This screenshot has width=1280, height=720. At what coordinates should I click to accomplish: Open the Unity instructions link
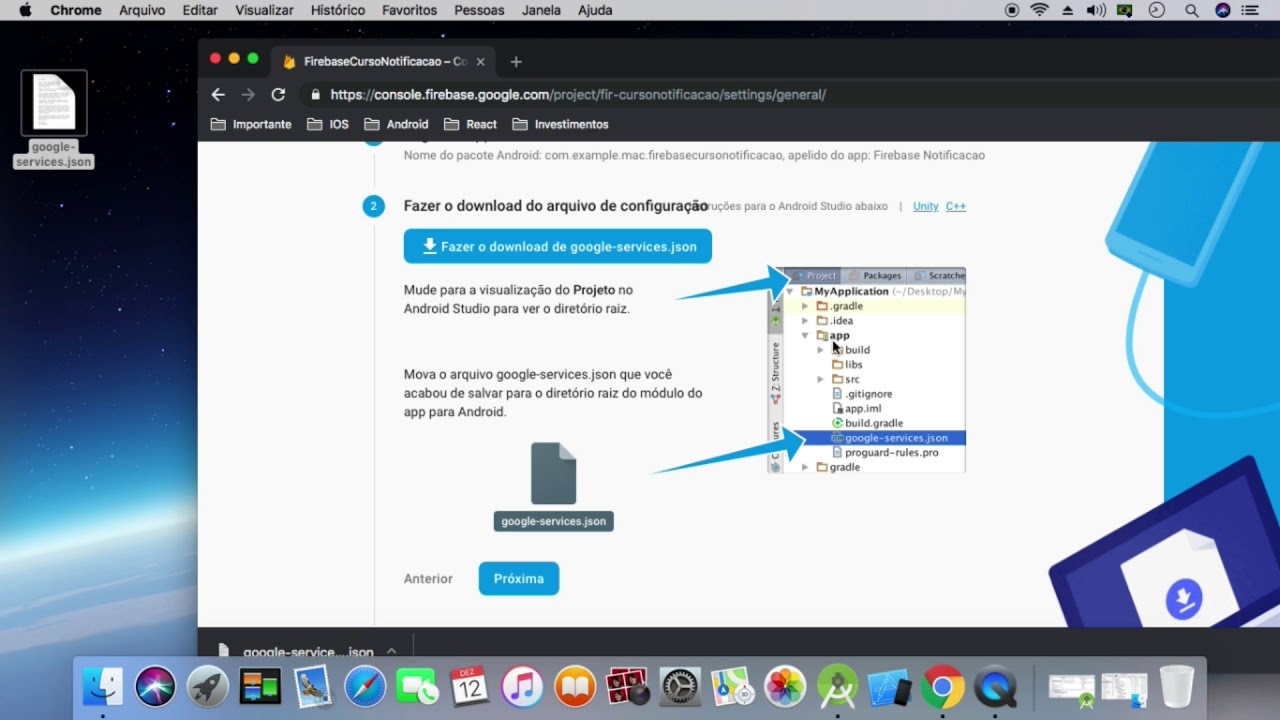point(926,206)
